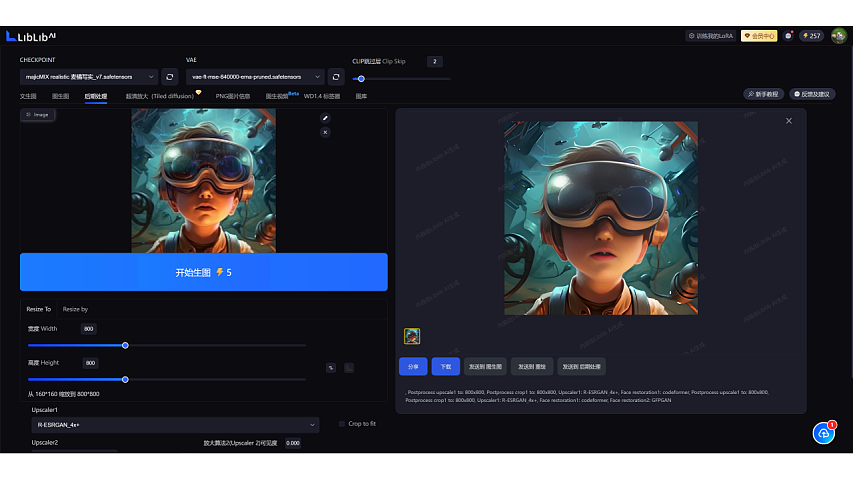Select the 后期处理 tab

tap(96, 96)
